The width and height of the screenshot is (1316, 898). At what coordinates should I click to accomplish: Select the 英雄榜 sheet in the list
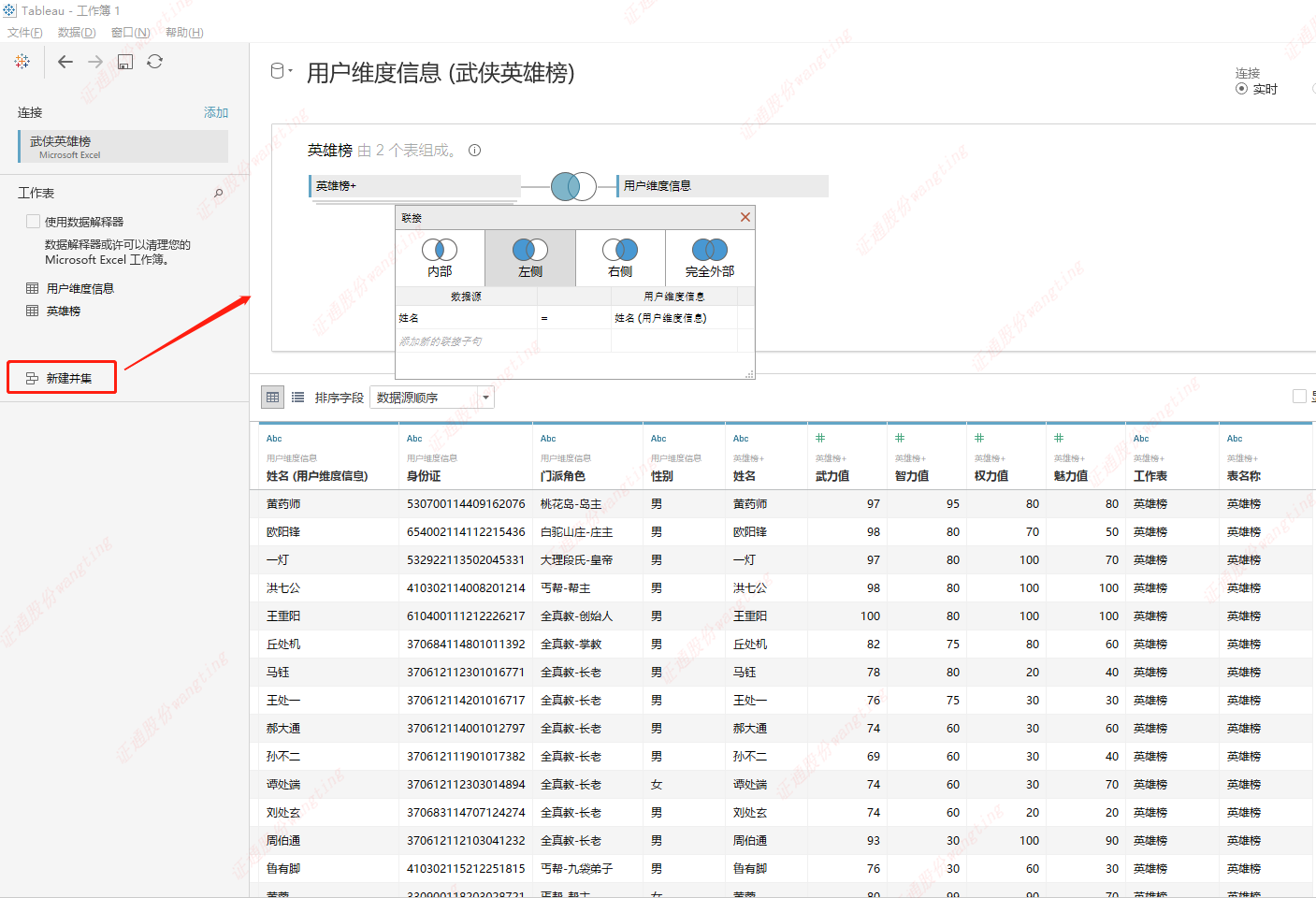click(x=64, y=311)
